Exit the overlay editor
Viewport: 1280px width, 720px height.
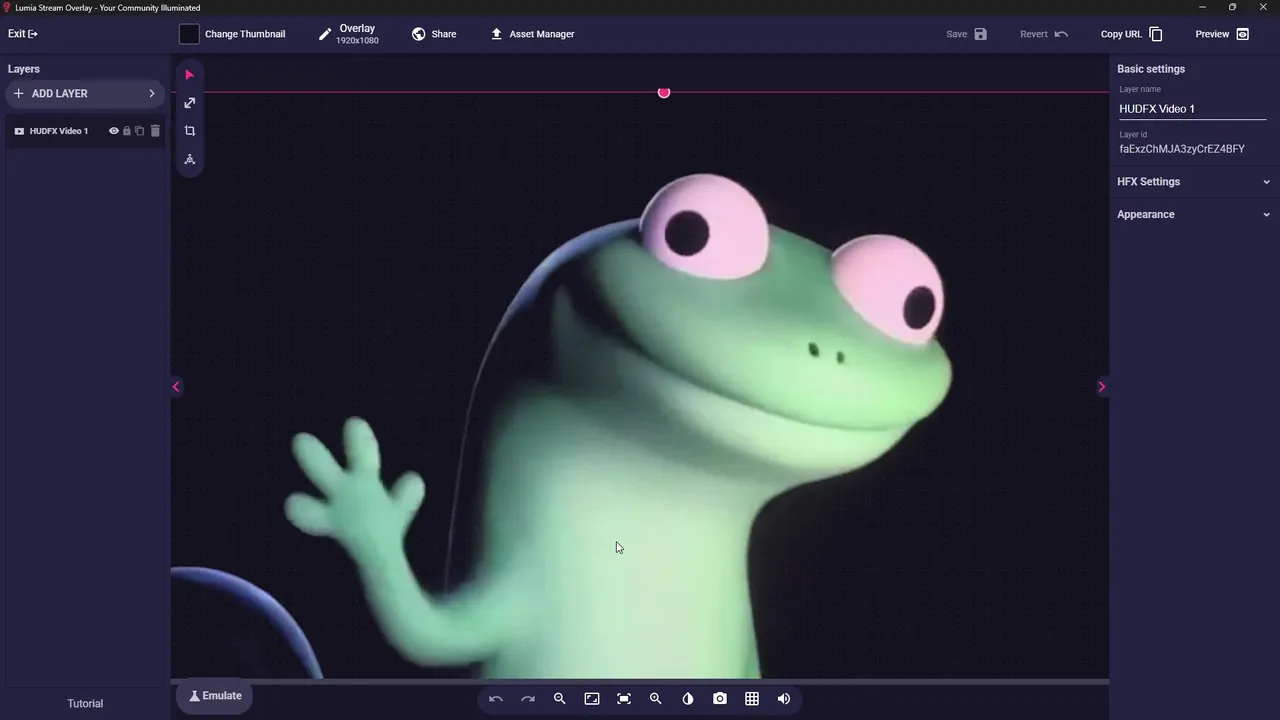tap(23, 34)
